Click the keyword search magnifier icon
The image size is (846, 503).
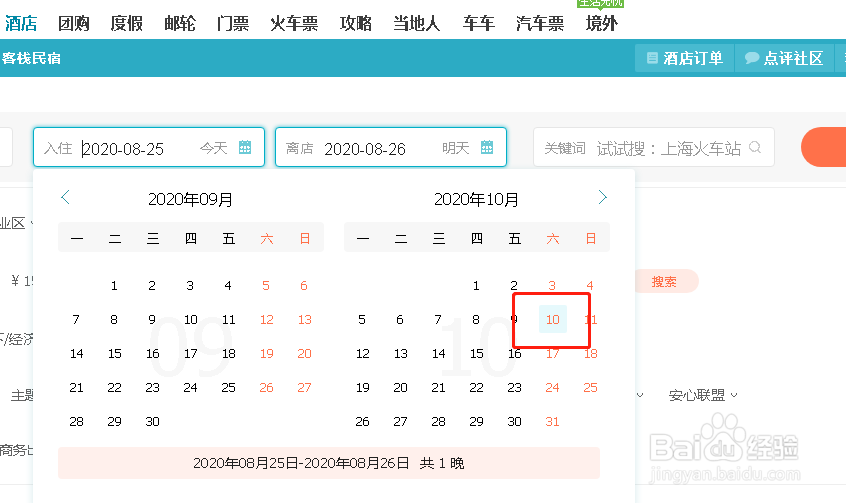click(x=755, y=147)
